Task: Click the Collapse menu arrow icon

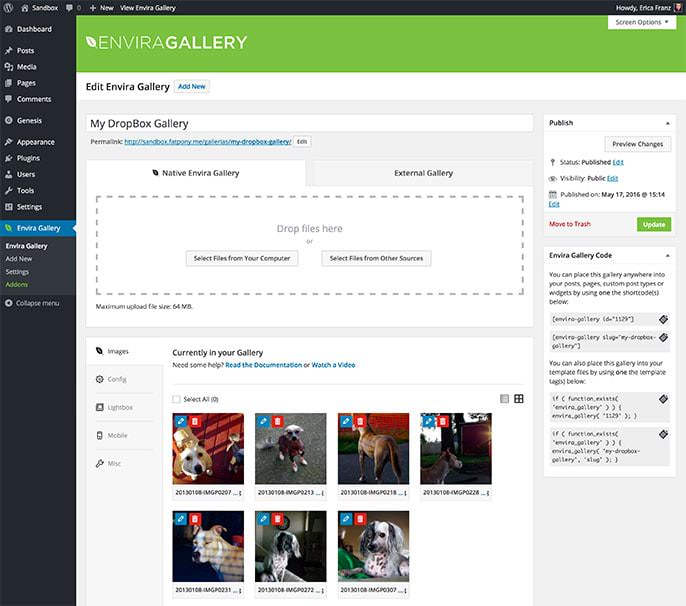Action: (x=9, y=303)
